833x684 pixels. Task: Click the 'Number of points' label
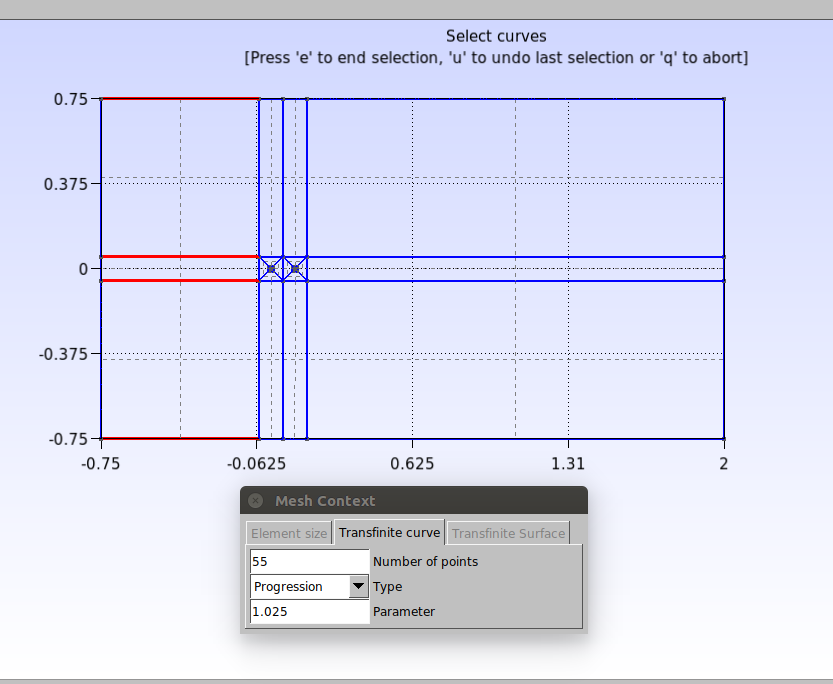[x=426, y=561]
